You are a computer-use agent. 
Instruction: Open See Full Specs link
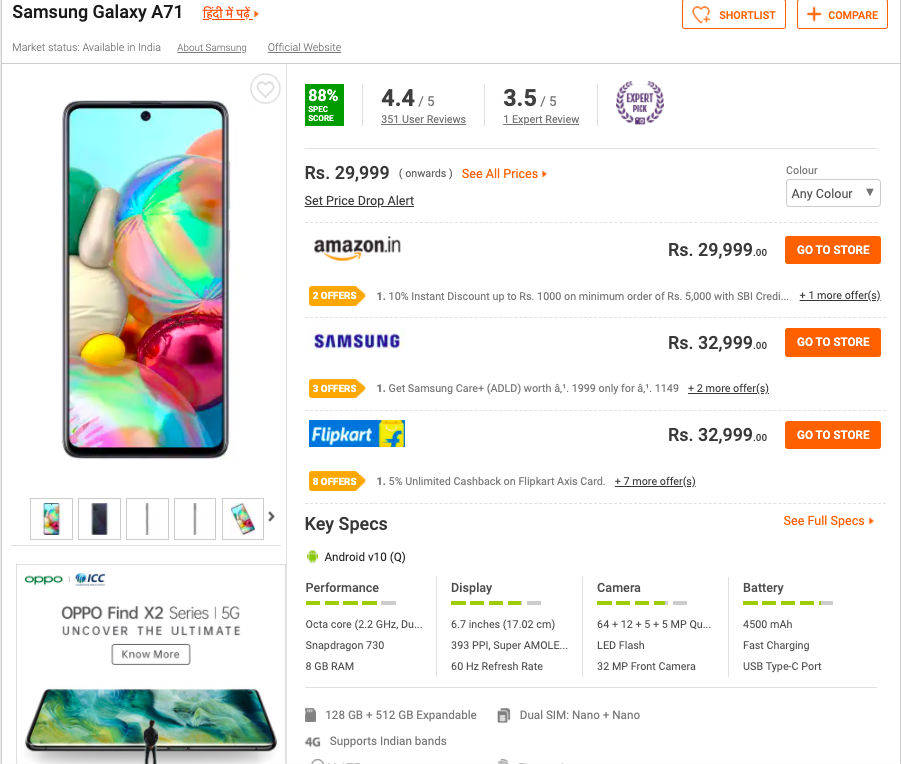[x=828, y=521]
